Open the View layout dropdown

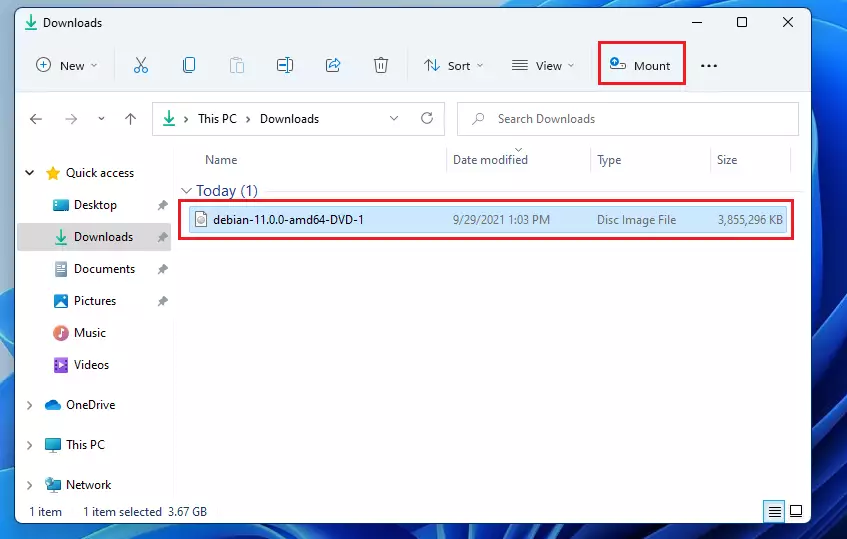542,65
